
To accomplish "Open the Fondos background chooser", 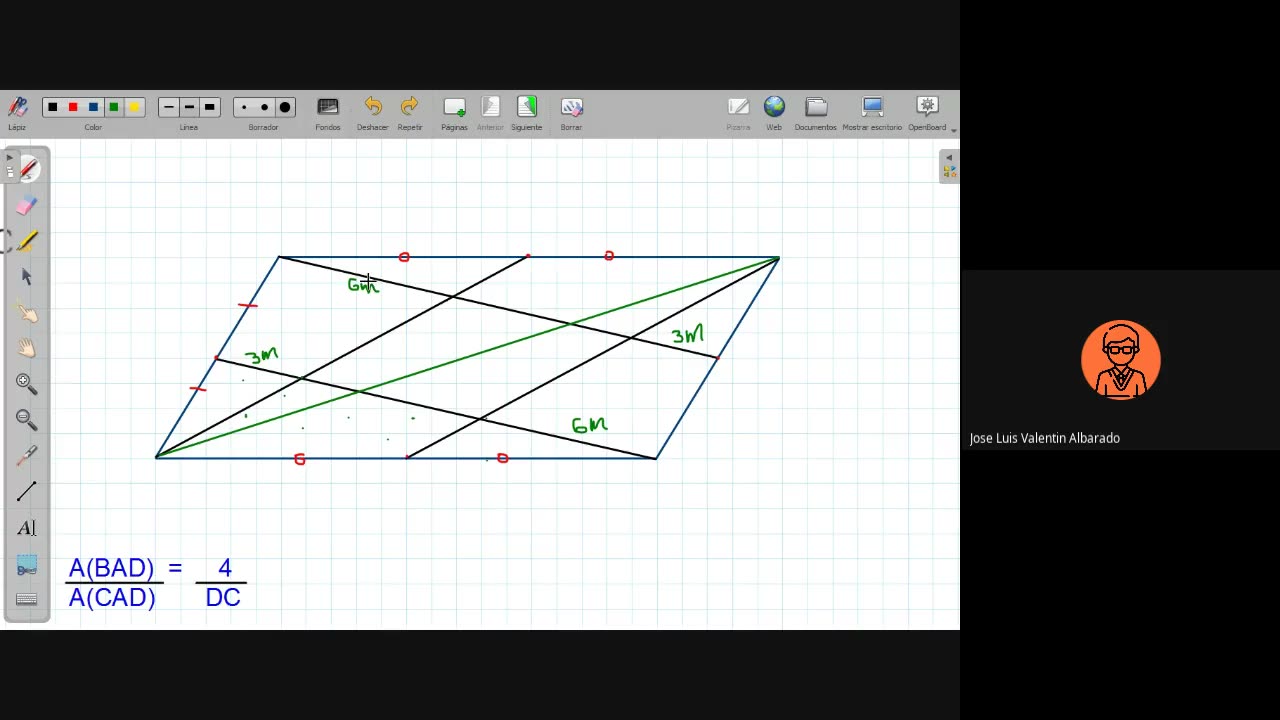I will tap(328, 107).
